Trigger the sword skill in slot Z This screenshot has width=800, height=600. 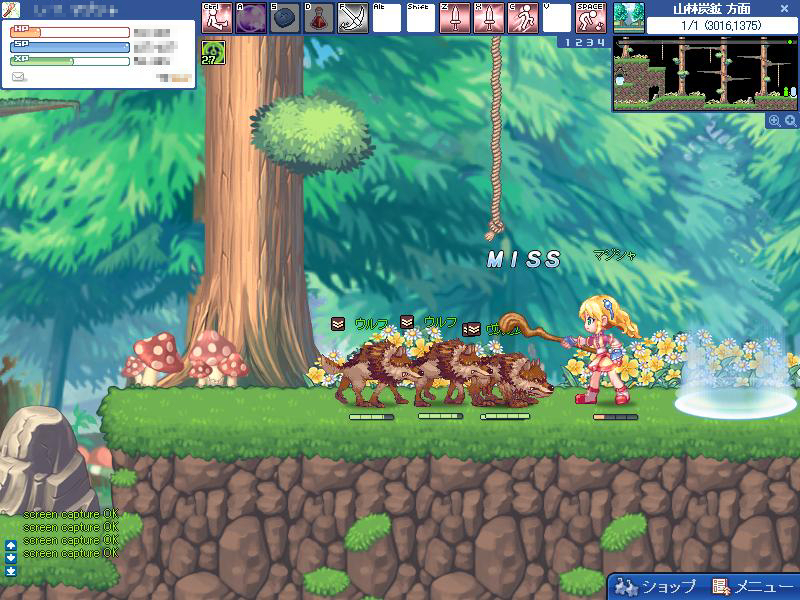(455, 18)
